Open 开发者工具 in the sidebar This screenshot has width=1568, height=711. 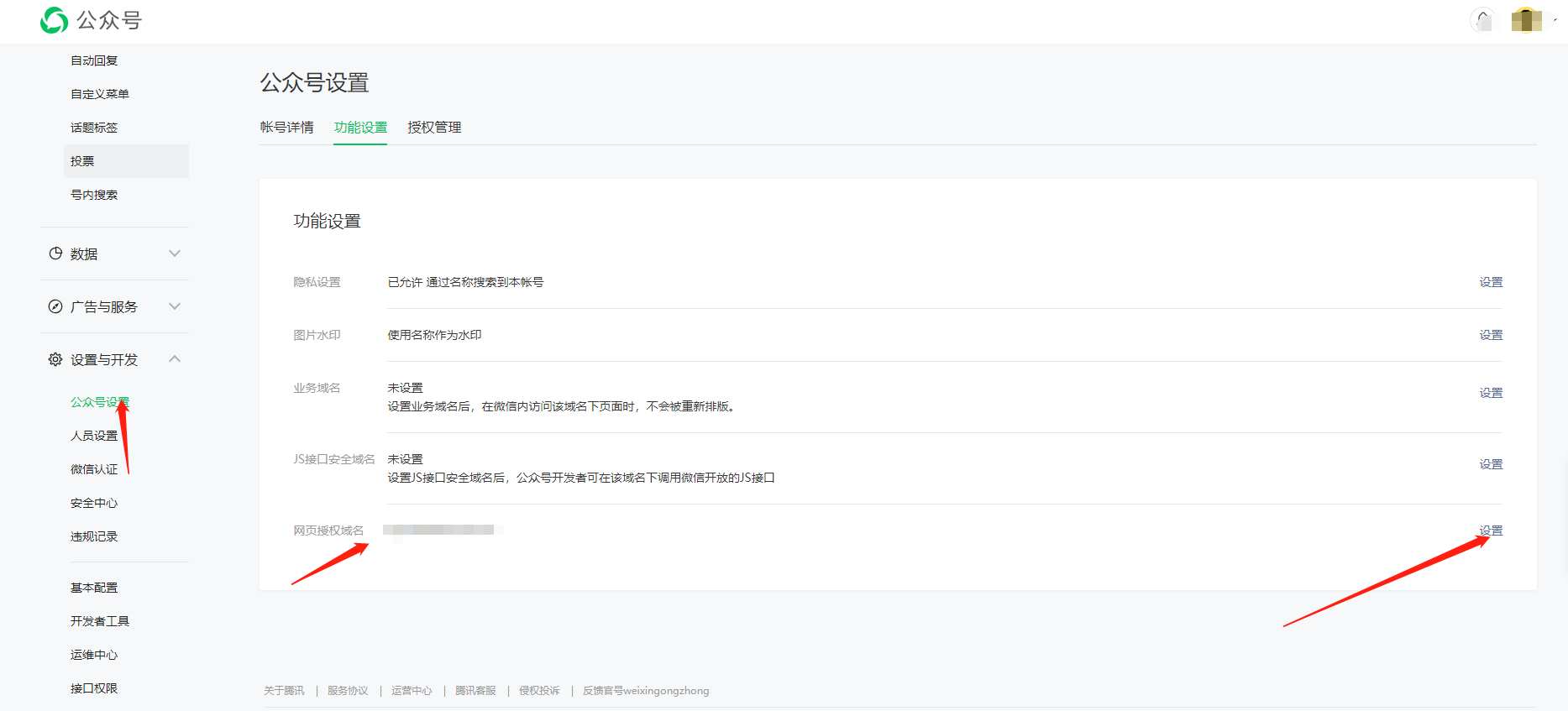[100, 621]
